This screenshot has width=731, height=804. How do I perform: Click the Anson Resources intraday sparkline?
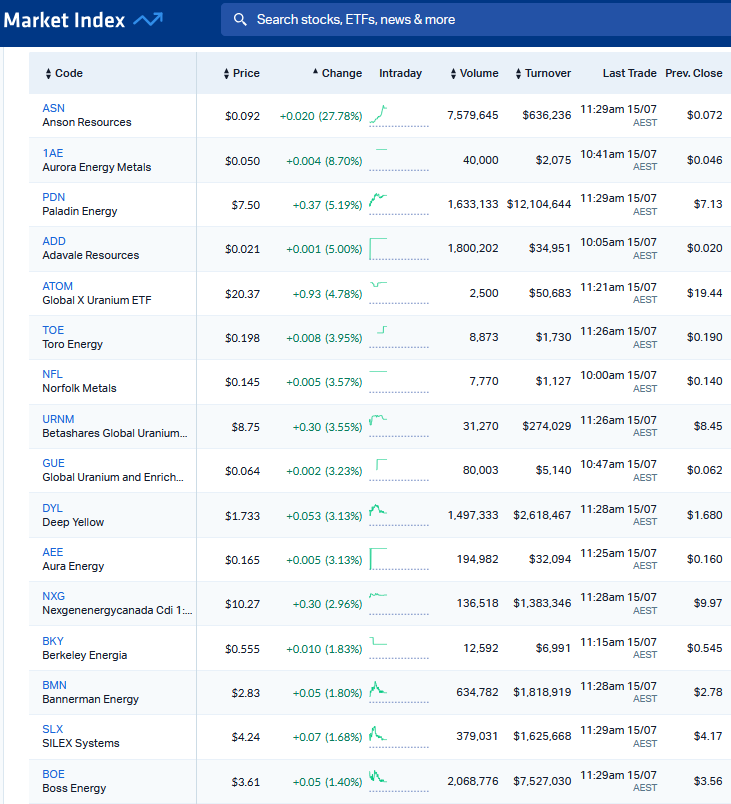coord(398,115)
